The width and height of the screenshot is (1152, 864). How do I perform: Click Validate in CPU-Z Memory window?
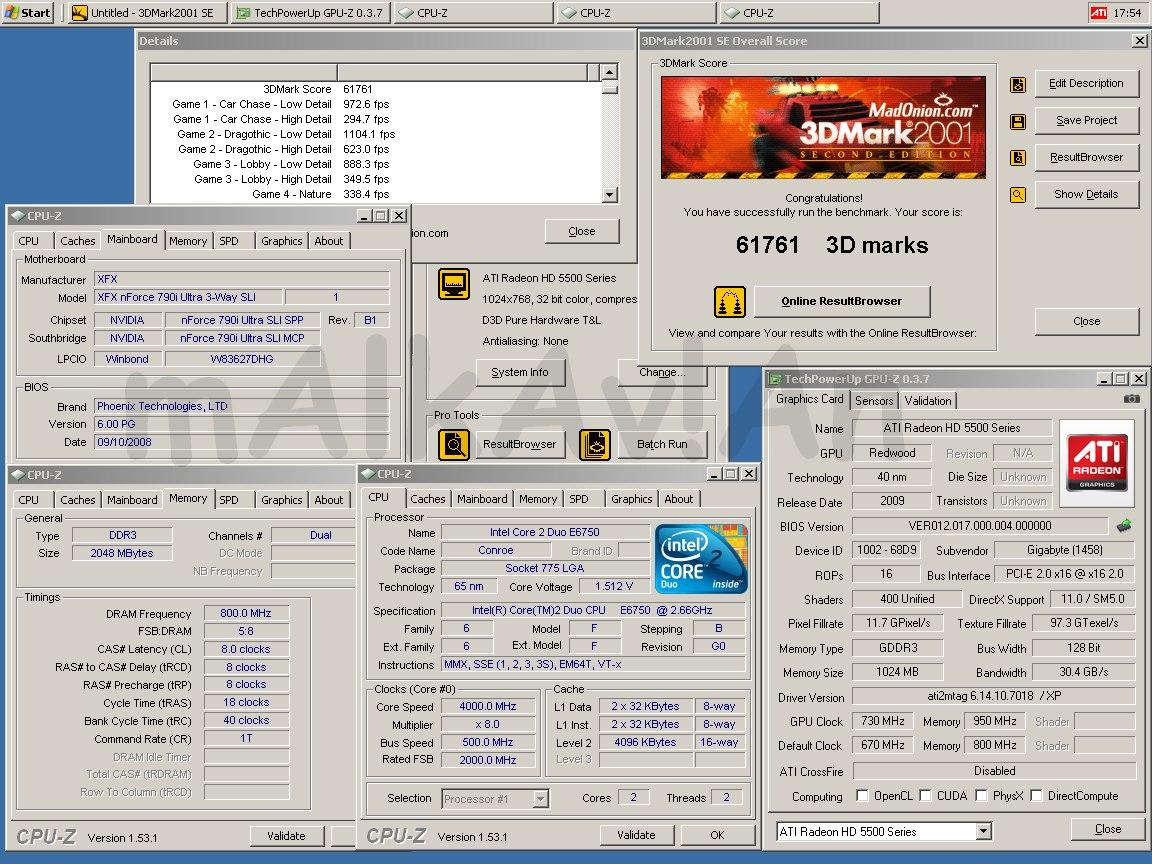click(x=286, y=836)
